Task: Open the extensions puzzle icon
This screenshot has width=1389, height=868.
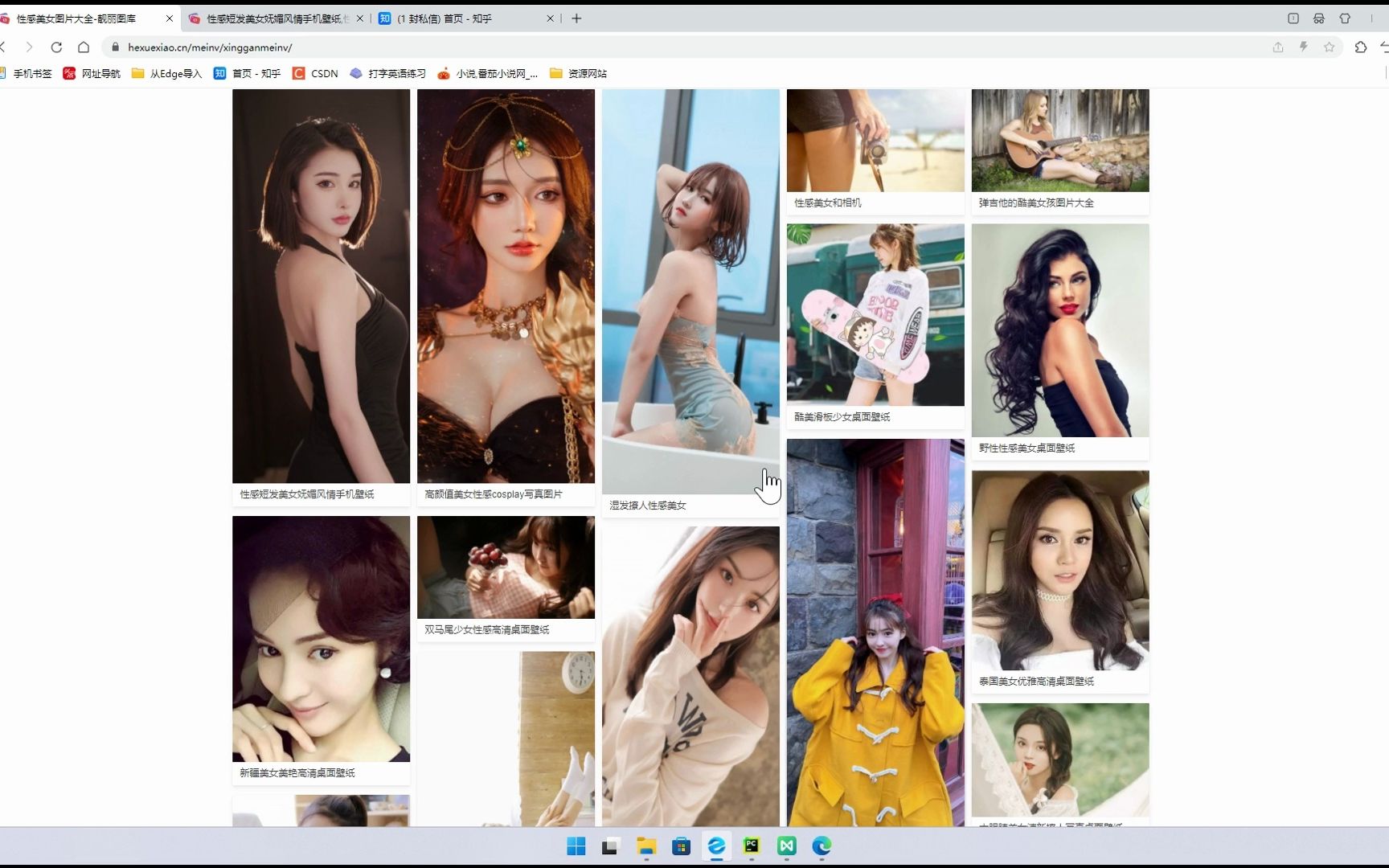Action: [1361, 47]
